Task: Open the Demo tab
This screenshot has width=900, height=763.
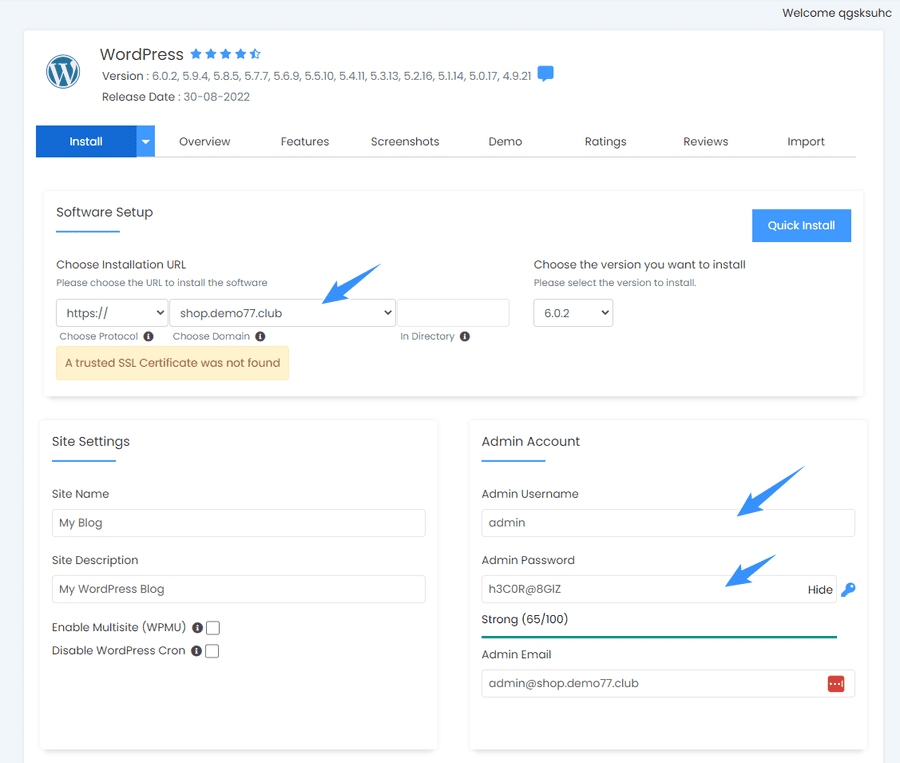Action: 505,141
